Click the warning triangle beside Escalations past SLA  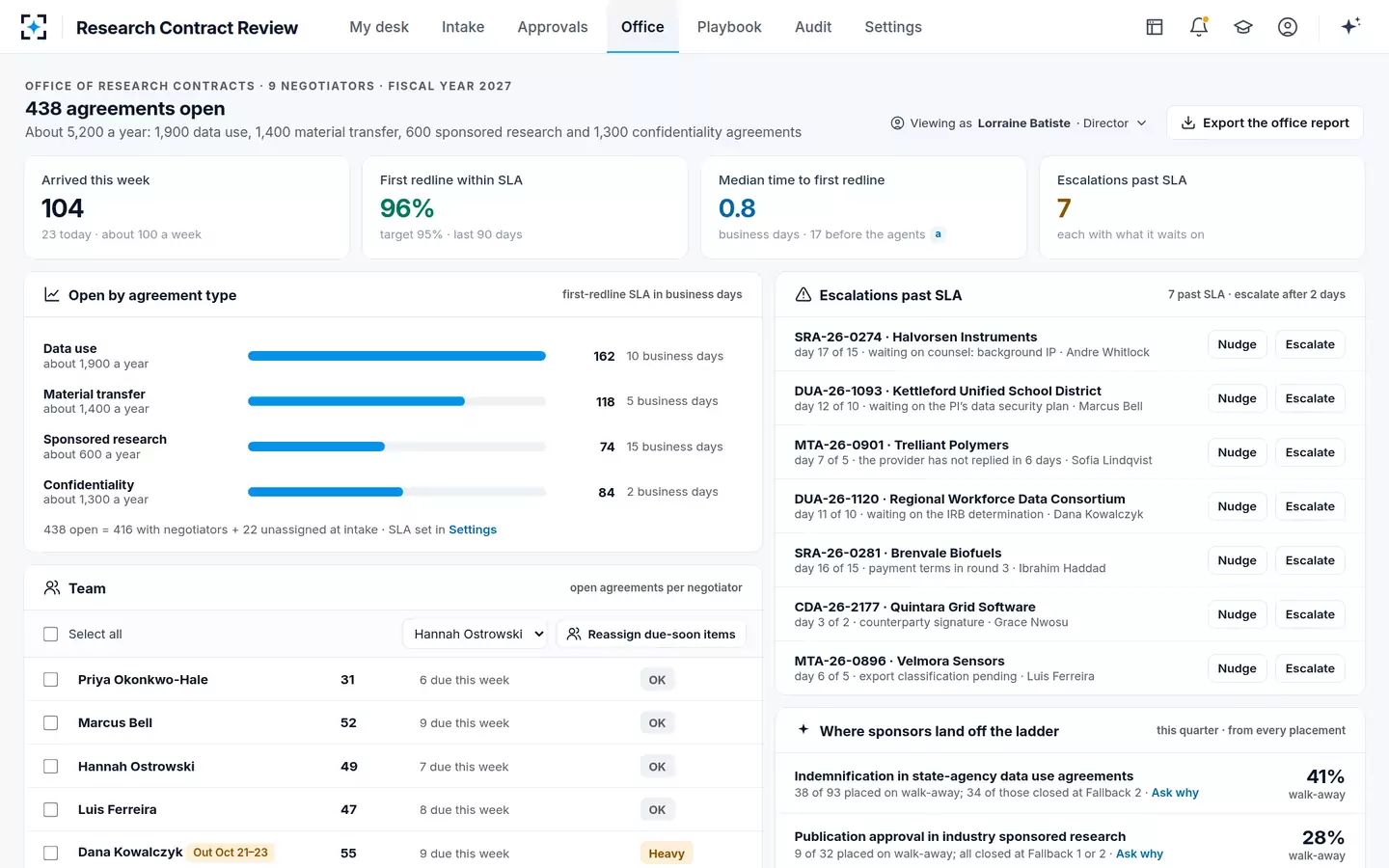coord(803,295)
